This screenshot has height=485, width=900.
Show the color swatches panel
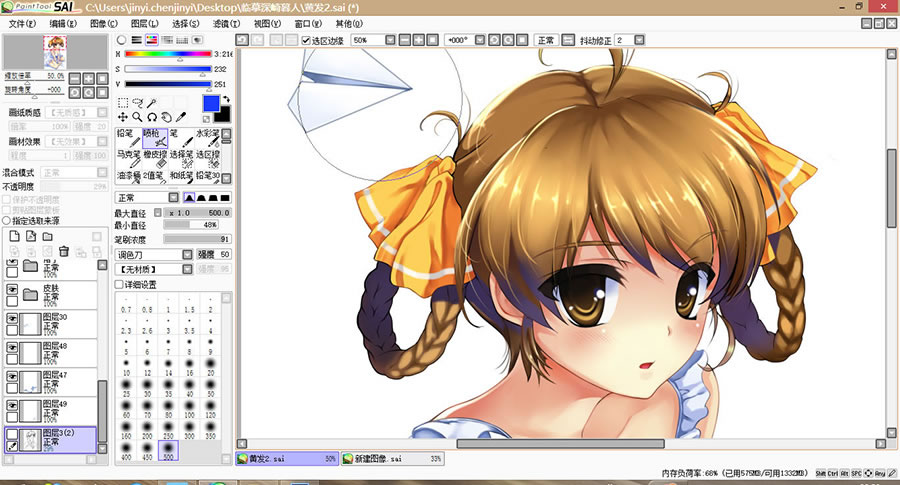point(182,40)
